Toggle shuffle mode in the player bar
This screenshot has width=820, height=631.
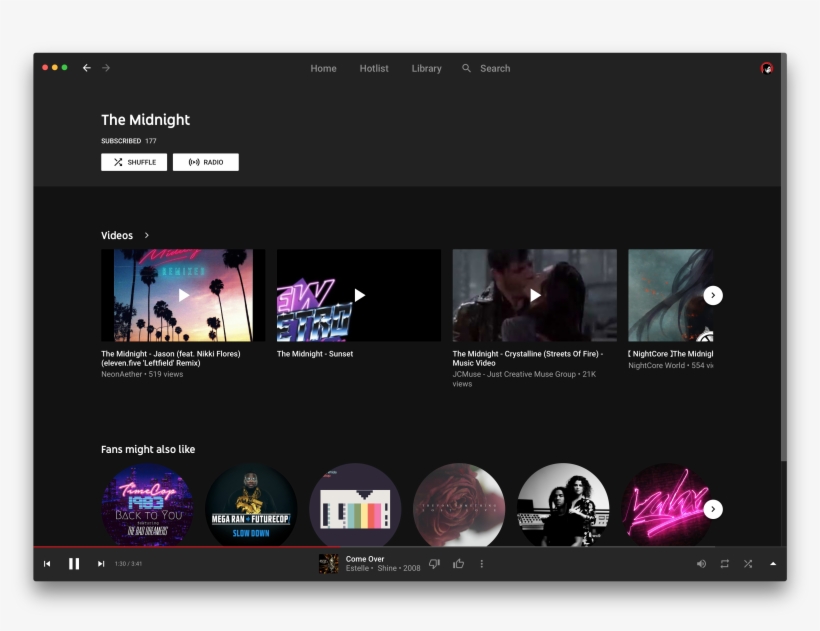pyautogui.click(x=747, y=564)
